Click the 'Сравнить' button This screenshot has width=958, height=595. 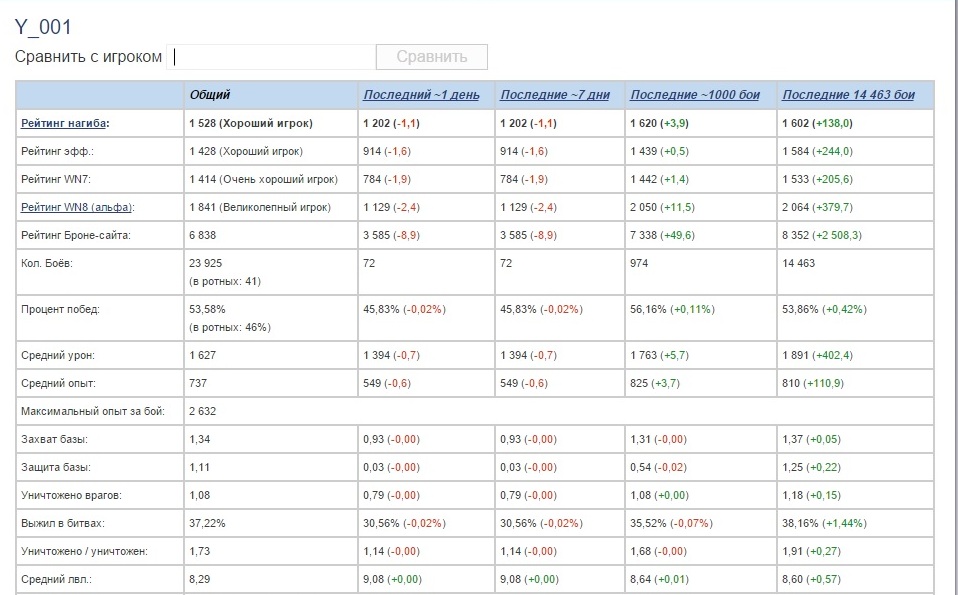[432, 57]
